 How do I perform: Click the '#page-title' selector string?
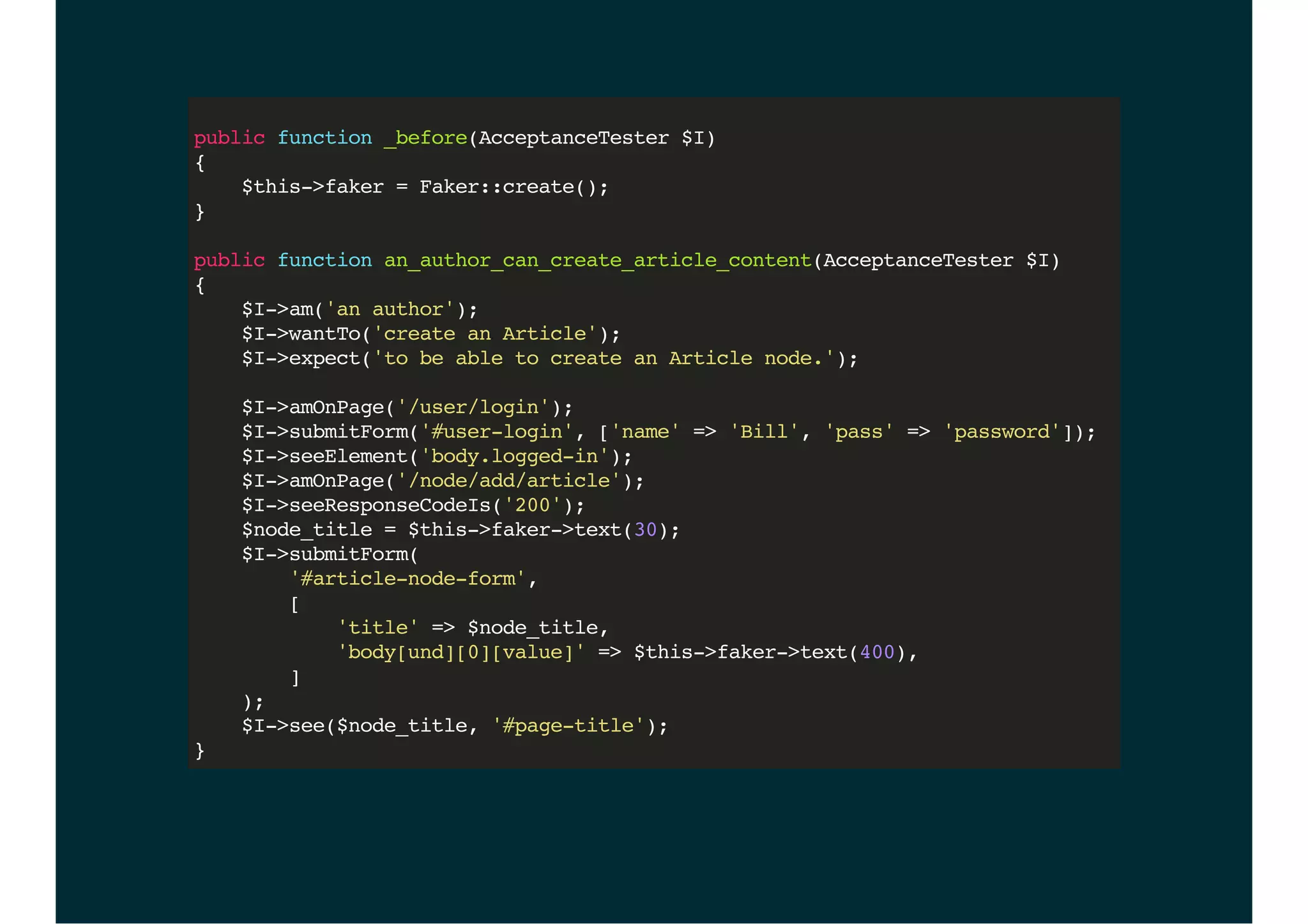click(568, 725)
